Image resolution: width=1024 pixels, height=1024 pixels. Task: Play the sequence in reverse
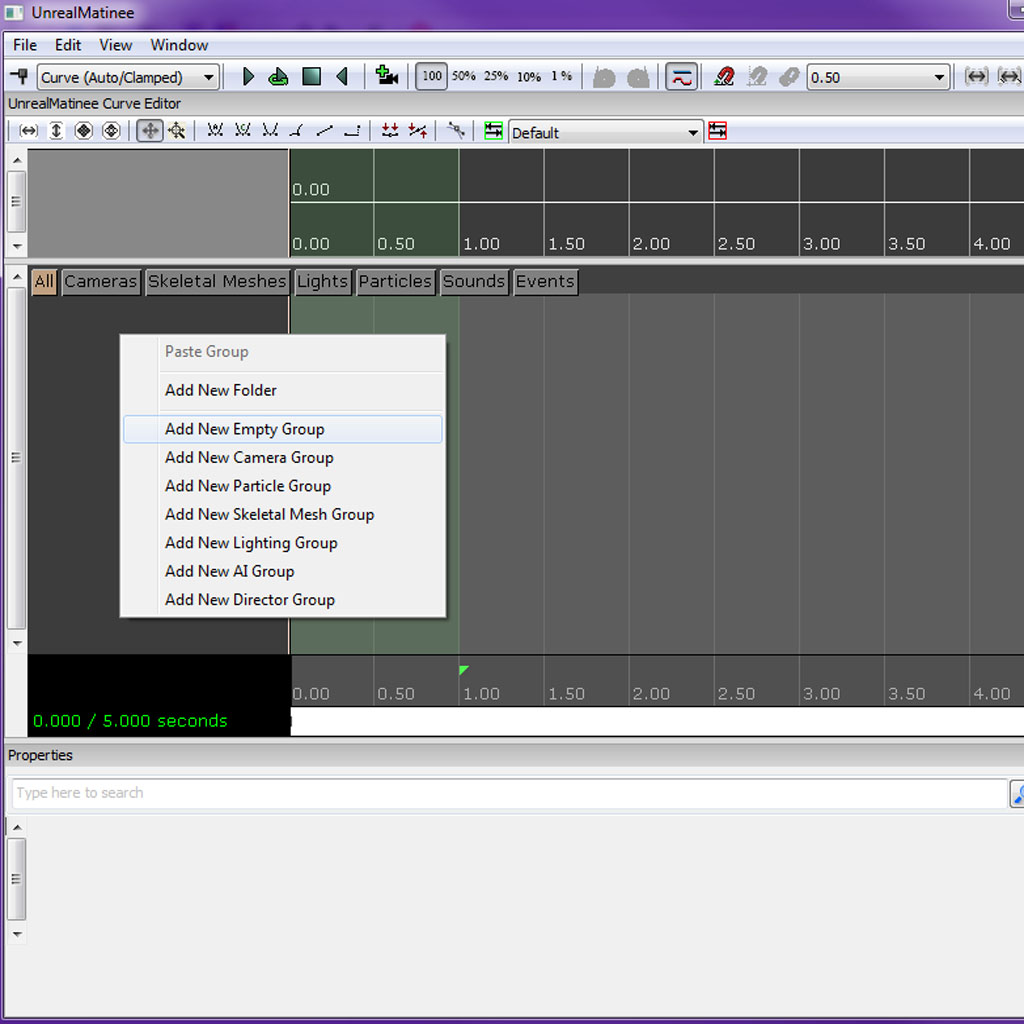tap(342, 76)
